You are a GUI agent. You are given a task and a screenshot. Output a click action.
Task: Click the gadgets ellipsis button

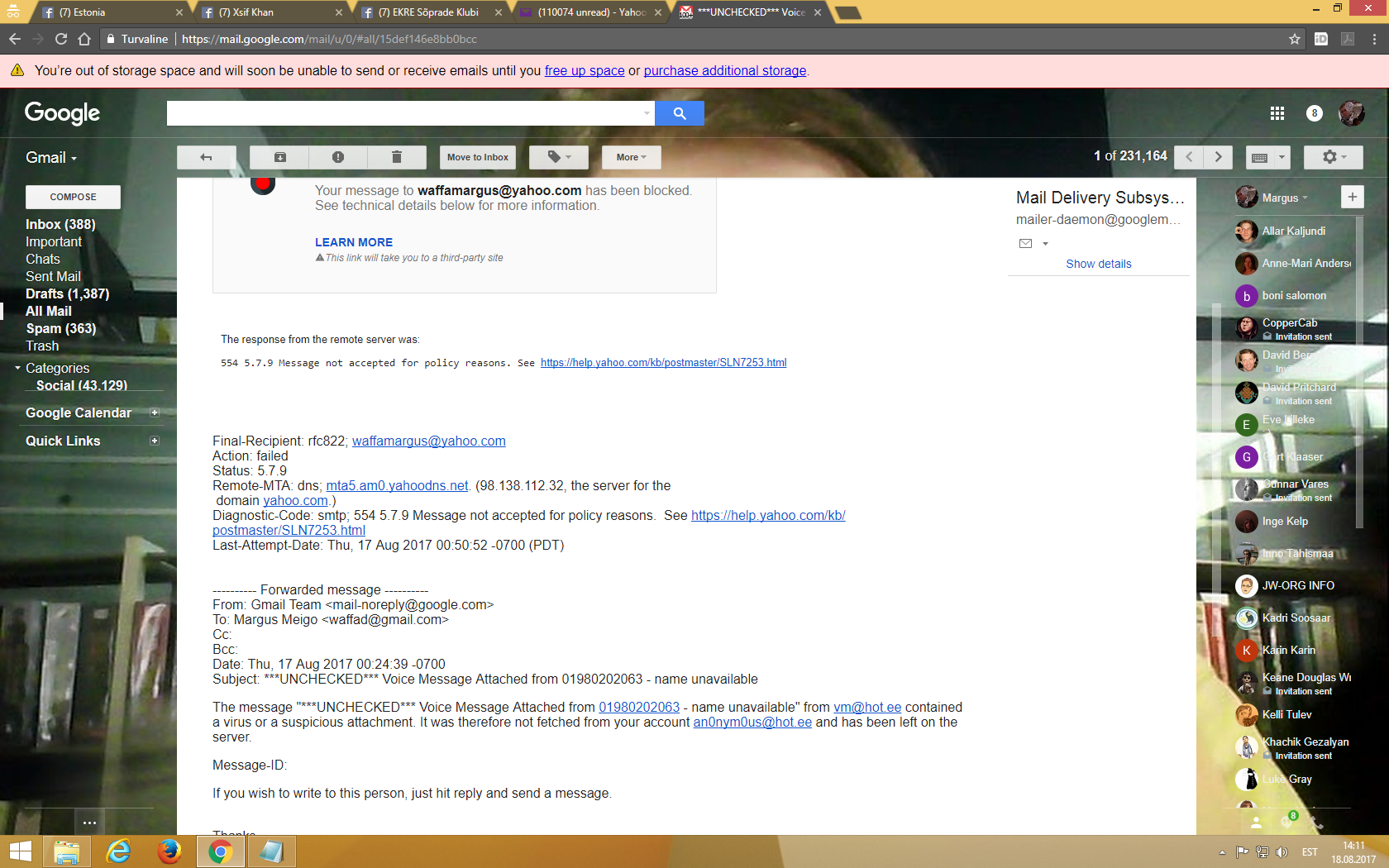point(89,823)
